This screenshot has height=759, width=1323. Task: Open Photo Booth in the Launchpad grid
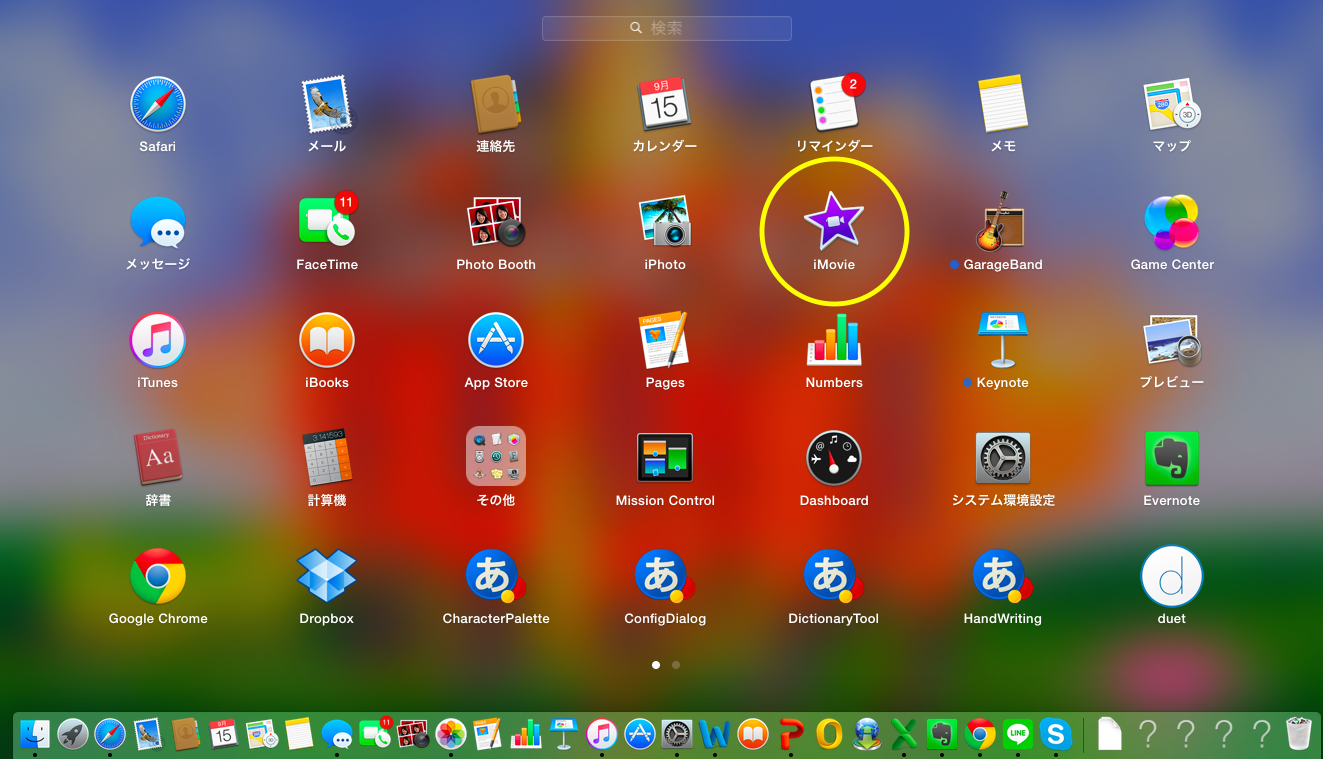tap(496, 222)
